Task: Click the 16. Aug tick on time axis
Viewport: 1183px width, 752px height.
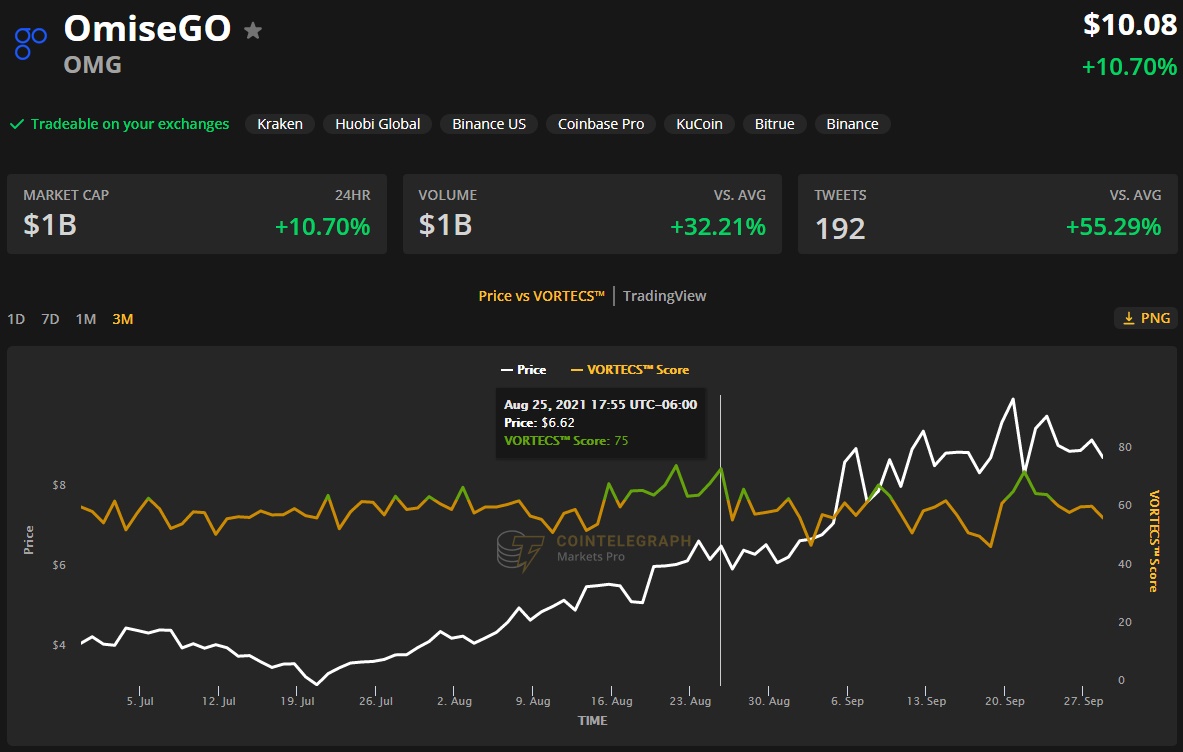Action: (x=612, y=701)
